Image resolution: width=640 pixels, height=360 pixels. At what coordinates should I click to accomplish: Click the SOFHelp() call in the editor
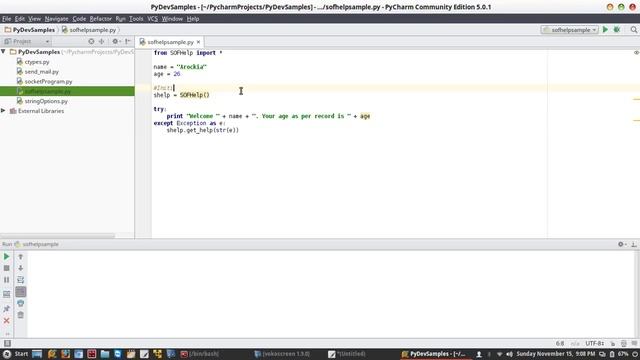195,95
